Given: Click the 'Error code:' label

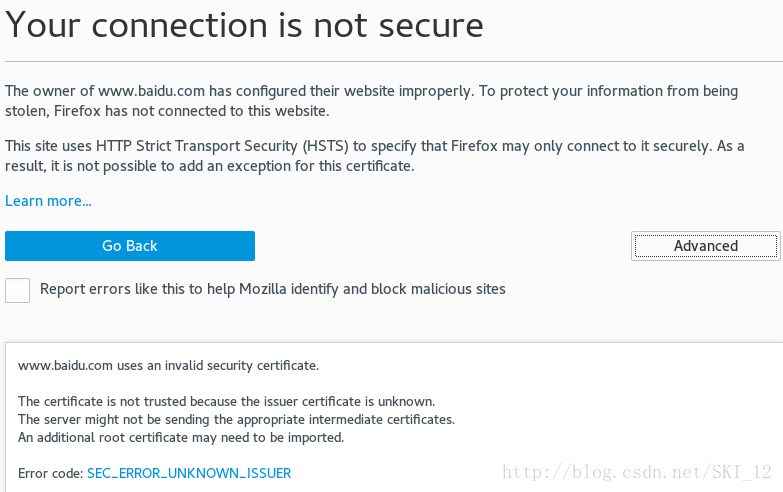Looking at the screenshot, I should pos(51,472).
